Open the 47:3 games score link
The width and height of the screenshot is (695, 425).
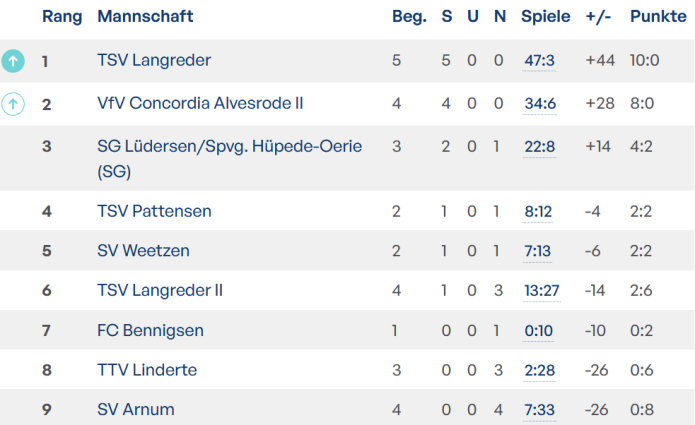pos(539,61)
